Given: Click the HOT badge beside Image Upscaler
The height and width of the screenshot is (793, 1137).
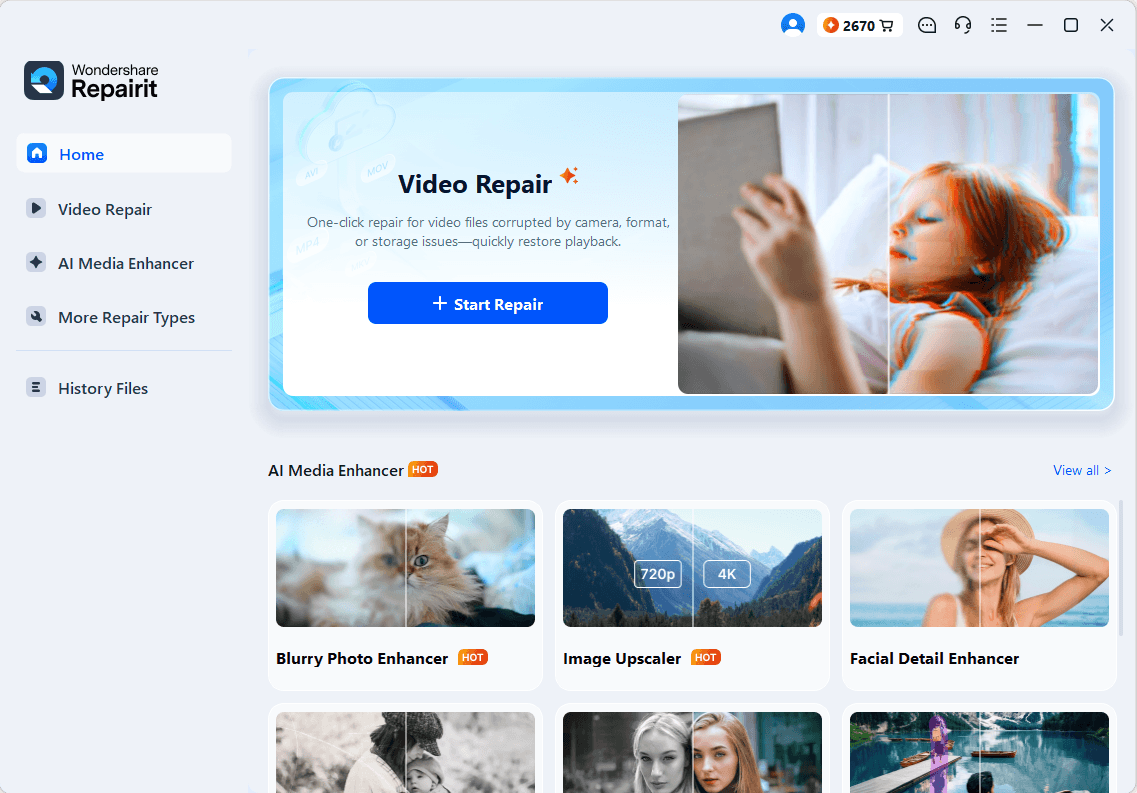Looking at the screenshot, I should (706, 657).
